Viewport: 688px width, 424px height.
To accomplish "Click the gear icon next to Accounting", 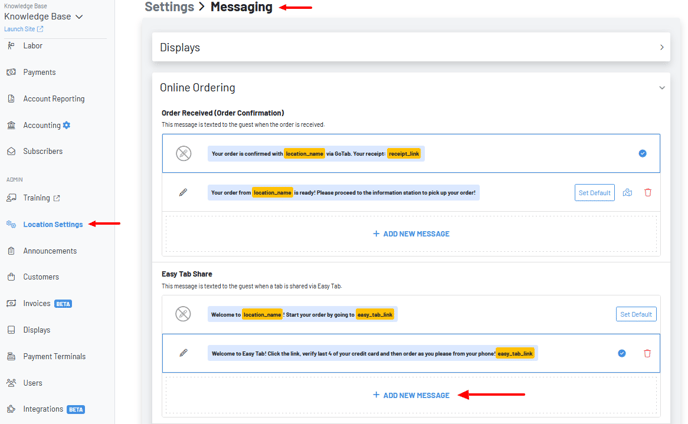I will point(67,125).
